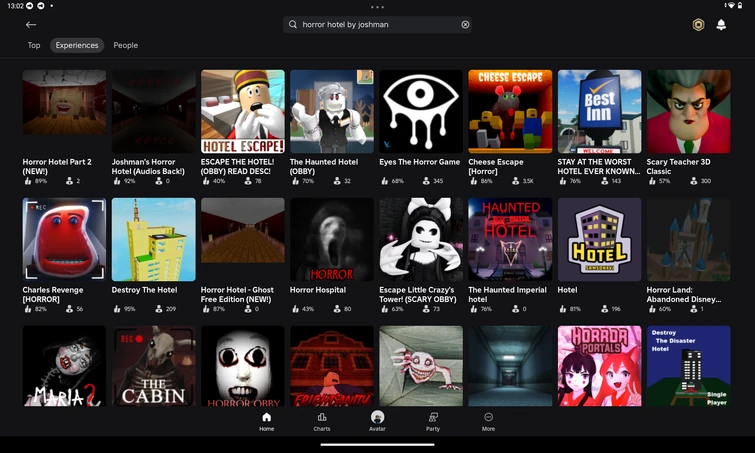755x453 pixels.
Task: Open Party in bottom navigation
Action: [433, 421]
